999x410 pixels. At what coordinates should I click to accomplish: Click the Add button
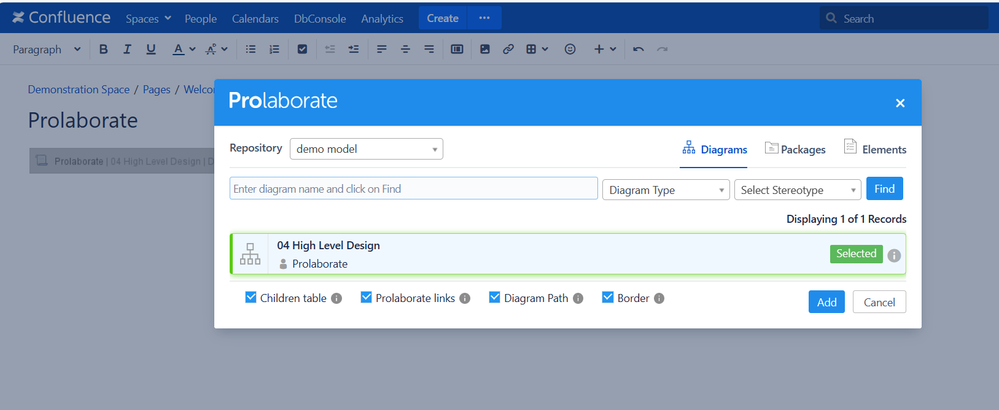pyautogui.click(x=826, y=302)
